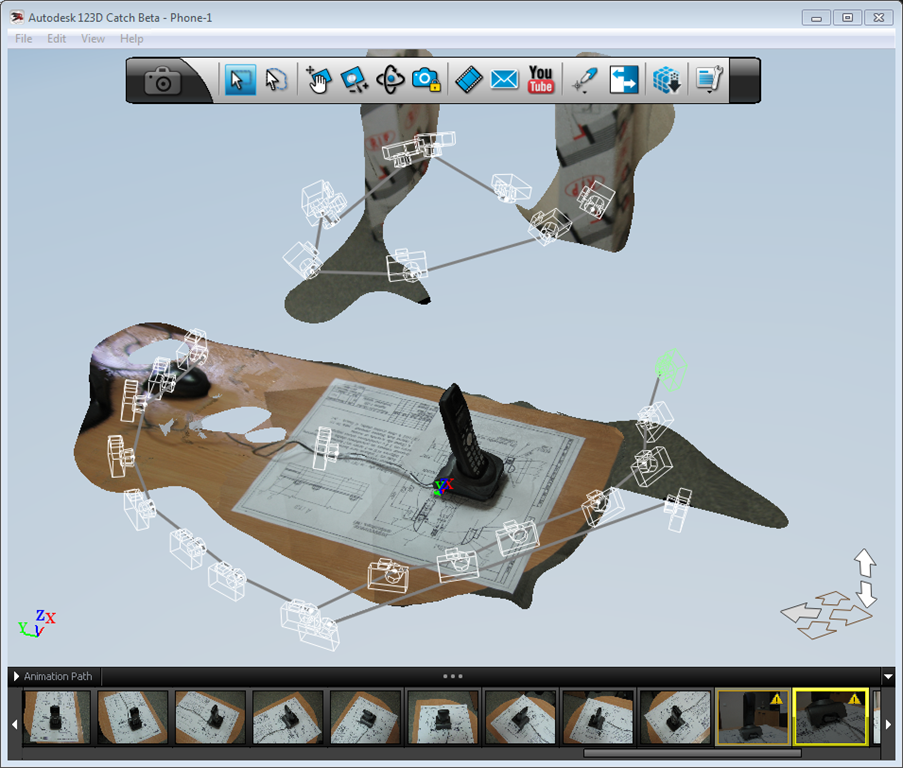Screen dimensions: 903x768
Task: Expand the Animation Path panel triangle
Action: 16,676
